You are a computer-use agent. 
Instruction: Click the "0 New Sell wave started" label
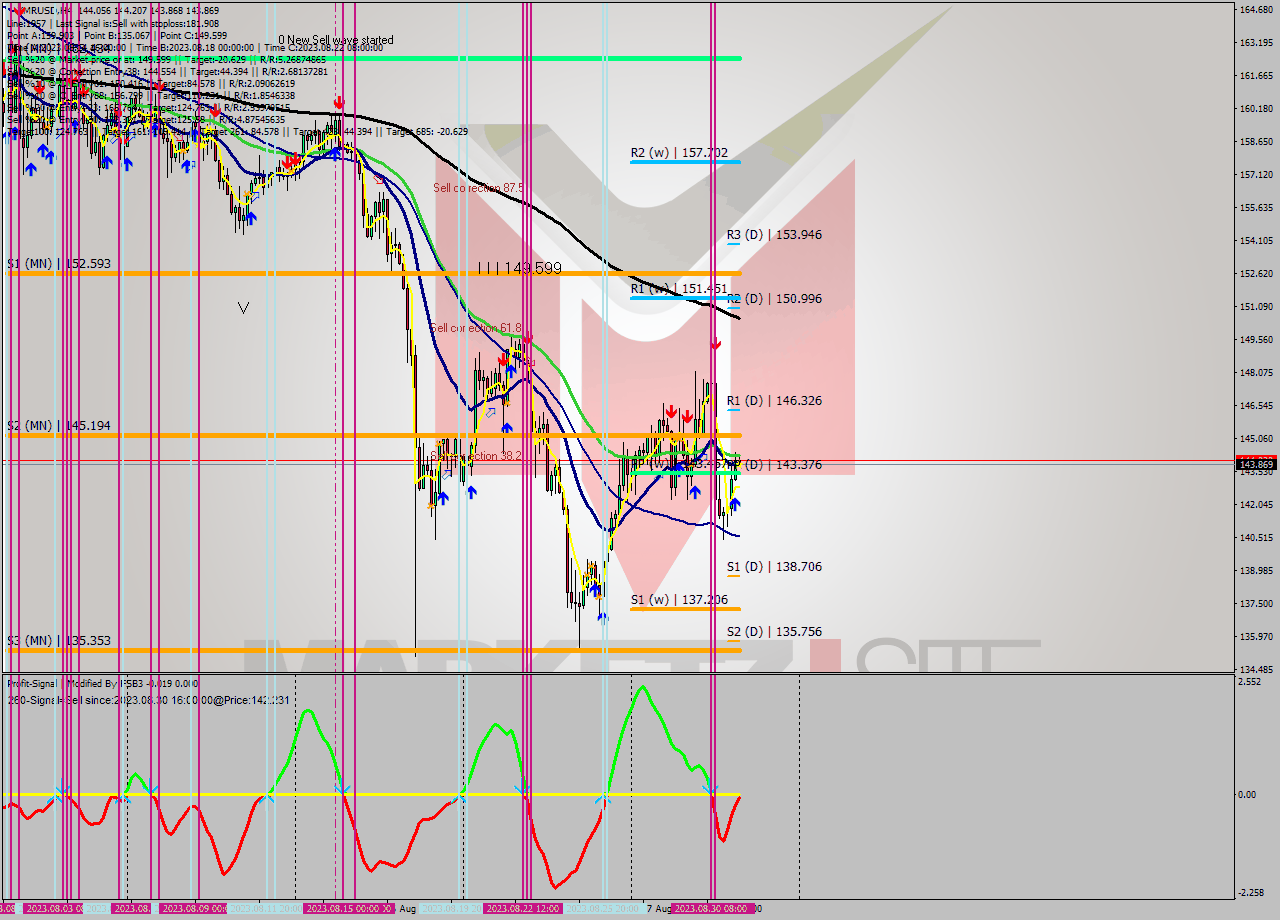pyautogui.click(x=335, y=40)
